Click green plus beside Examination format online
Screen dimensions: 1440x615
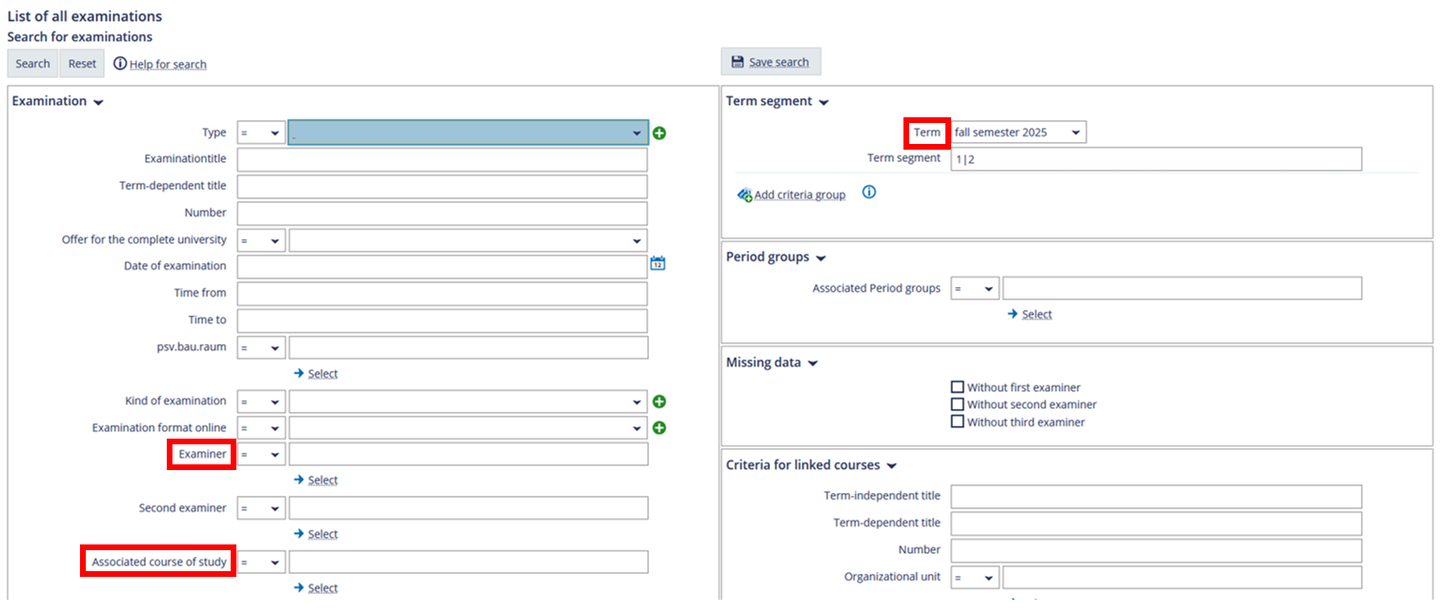click(659, 428)
